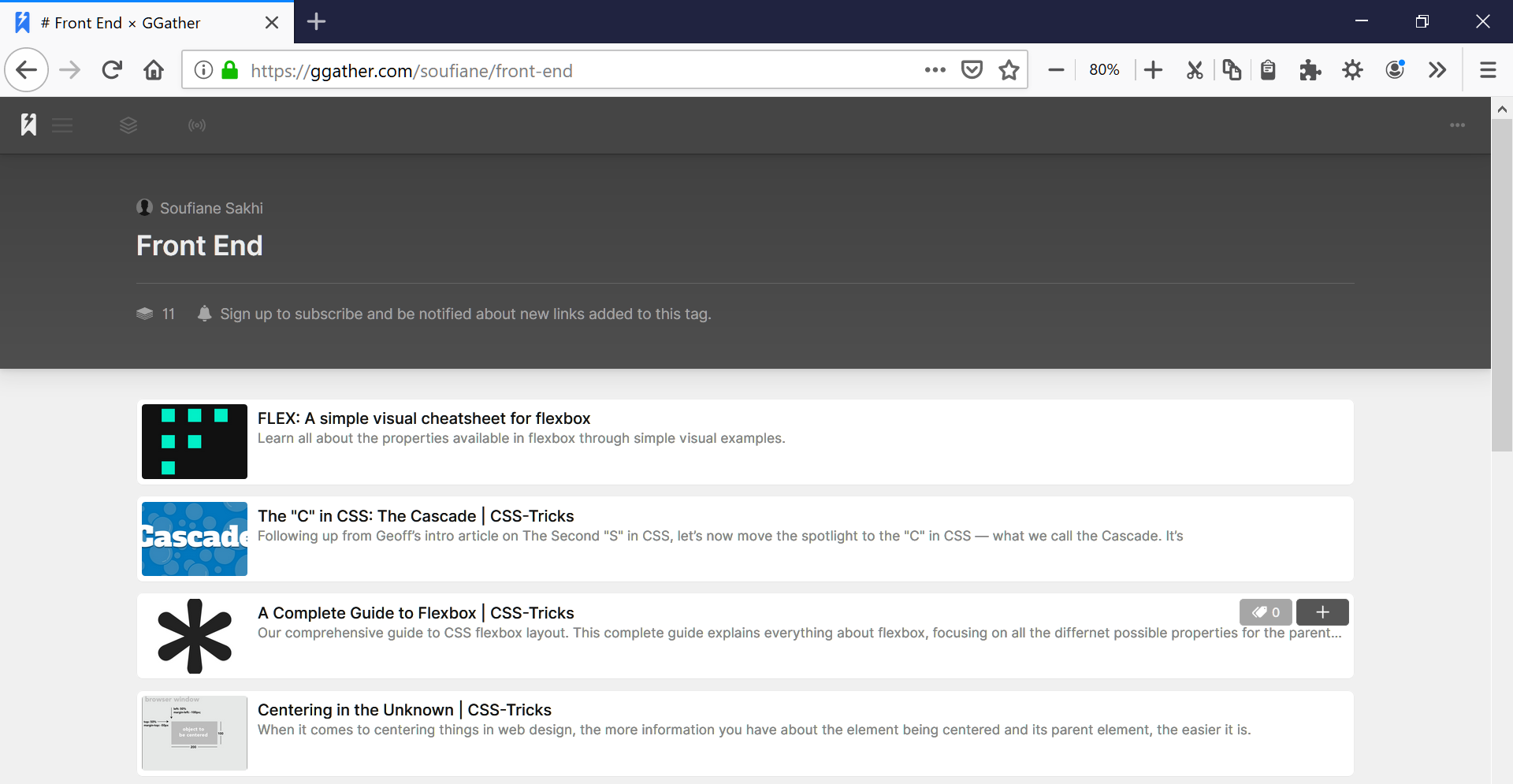The image size is (1513, 784).
Task: Open The "C" in CSS: The Cascade article
Action: coord(416,516)
